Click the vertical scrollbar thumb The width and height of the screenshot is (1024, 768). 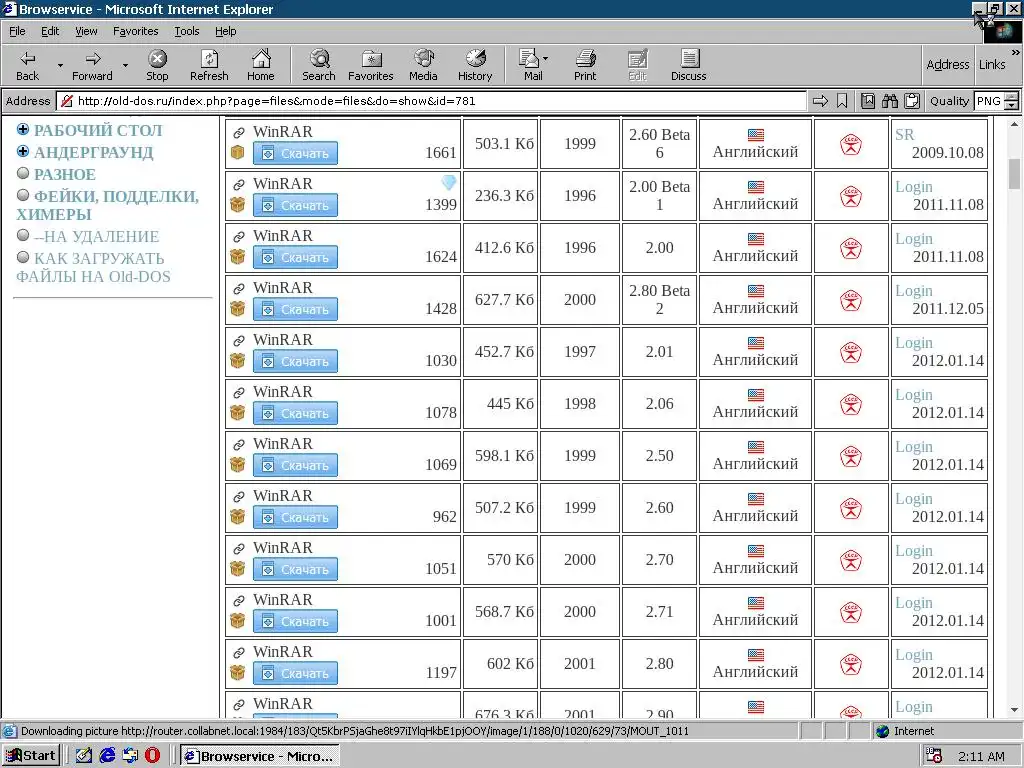1014,173
